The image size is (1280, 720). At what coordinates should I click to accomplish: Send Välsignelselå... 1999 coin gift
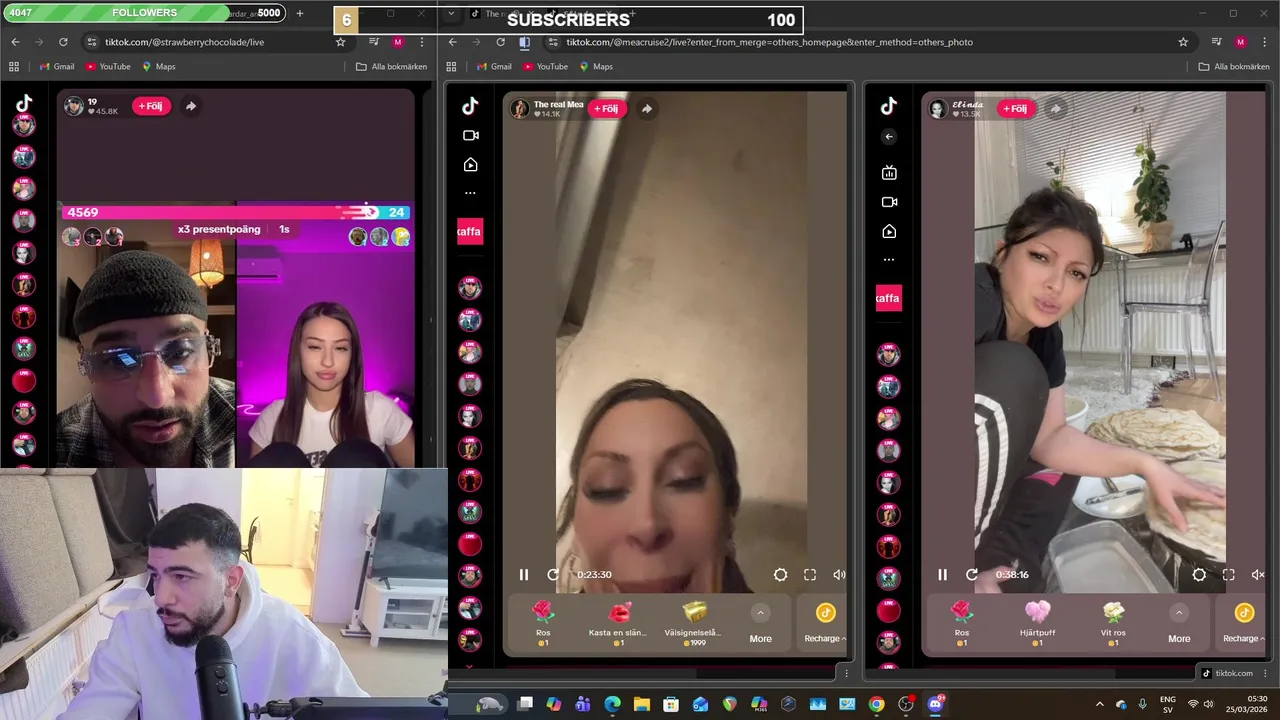(693, 622)
